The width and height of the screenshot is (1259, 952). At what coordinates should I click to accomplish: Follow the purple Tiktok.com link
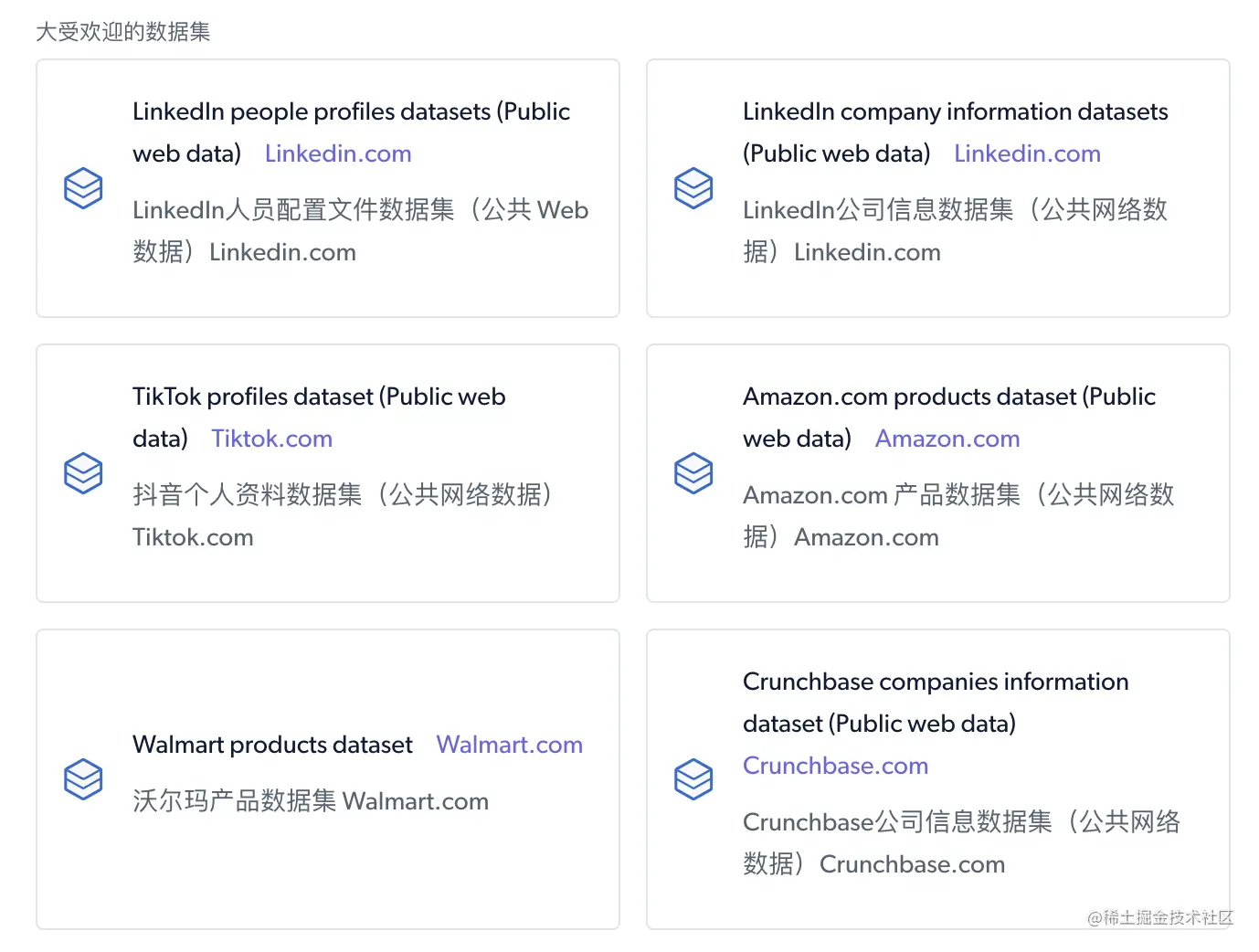click(272, 439)
